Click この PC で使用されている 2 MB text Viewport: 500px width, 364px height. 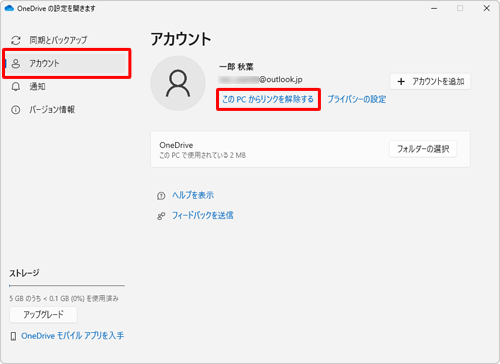(202, 155)
